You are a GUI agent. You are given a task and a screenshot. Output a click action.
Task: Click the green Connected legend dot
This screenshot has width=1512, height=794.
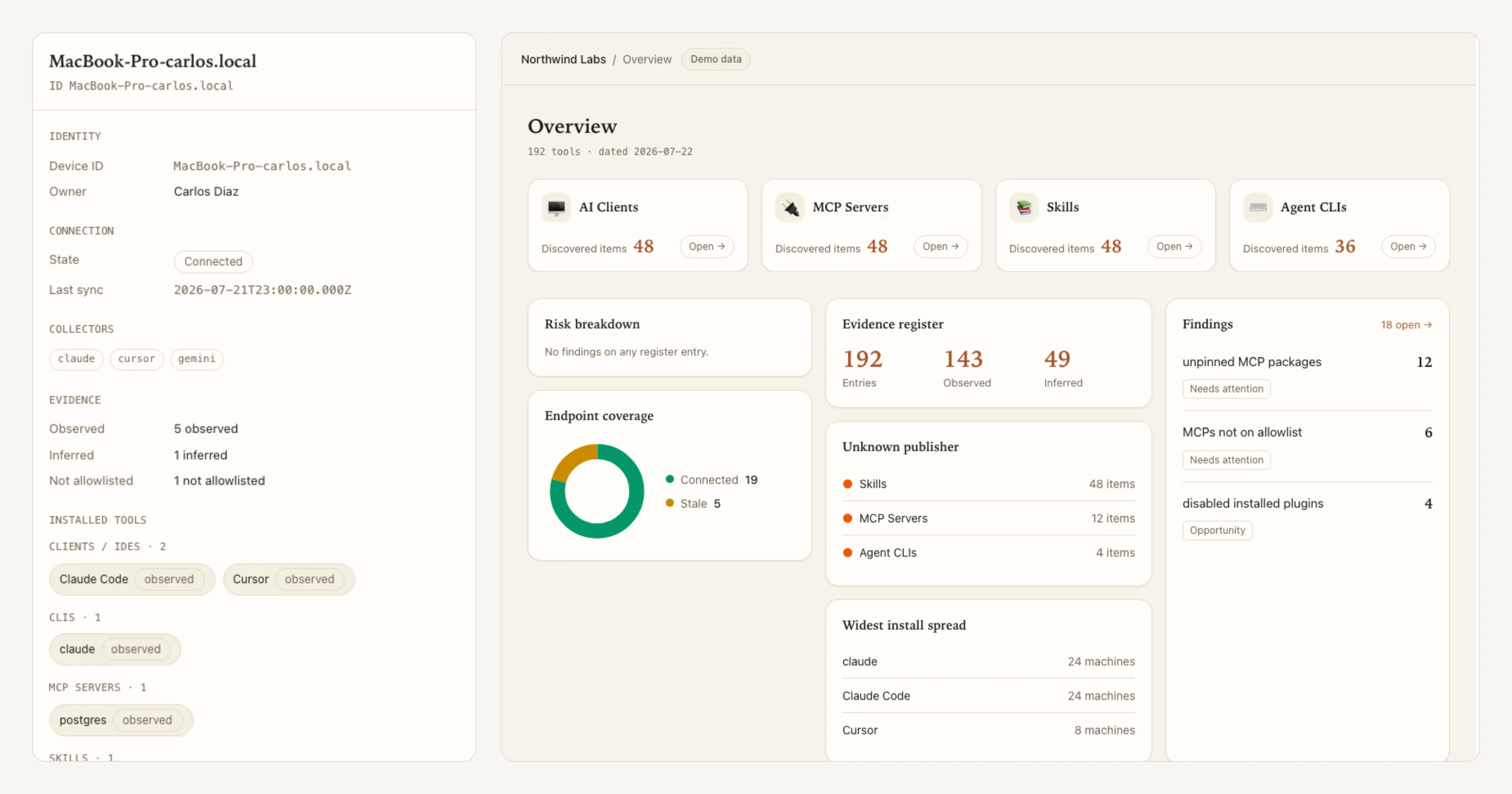(x=670, y=479)
